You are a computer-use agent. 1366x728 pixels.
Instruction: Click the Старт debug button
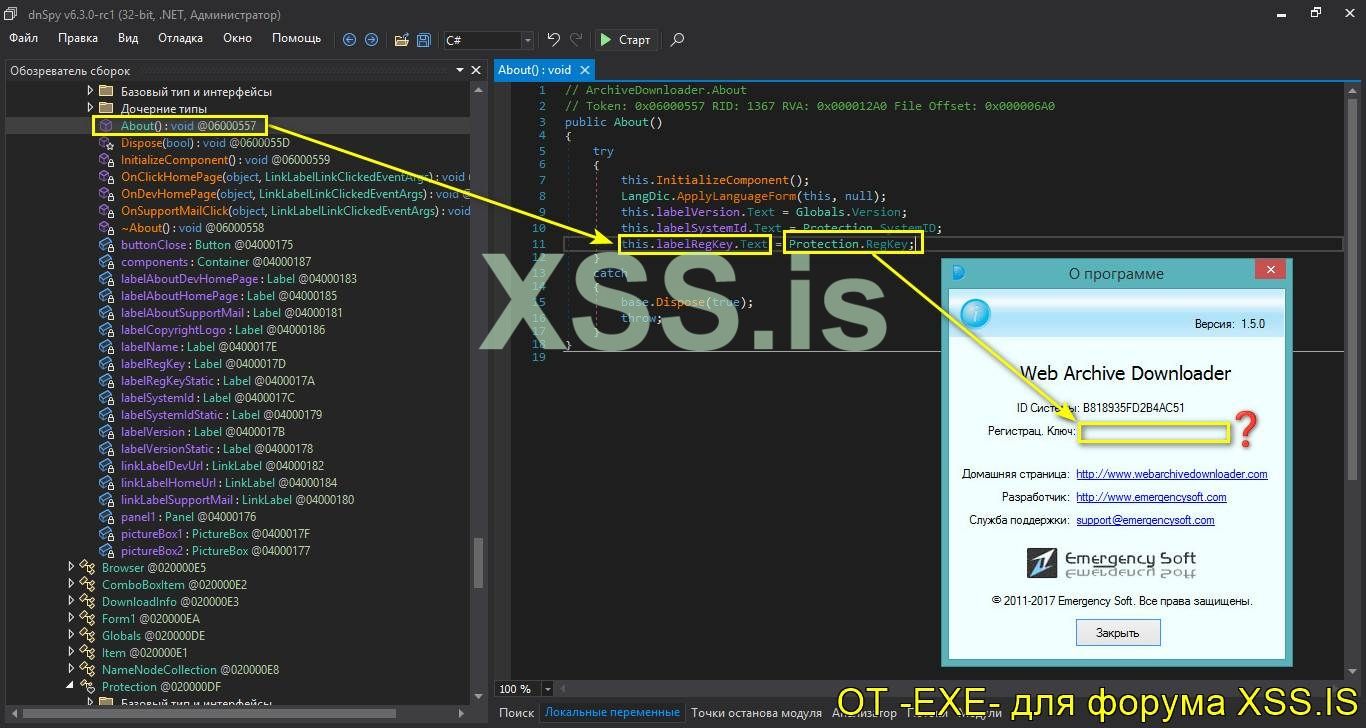(625, 40)
